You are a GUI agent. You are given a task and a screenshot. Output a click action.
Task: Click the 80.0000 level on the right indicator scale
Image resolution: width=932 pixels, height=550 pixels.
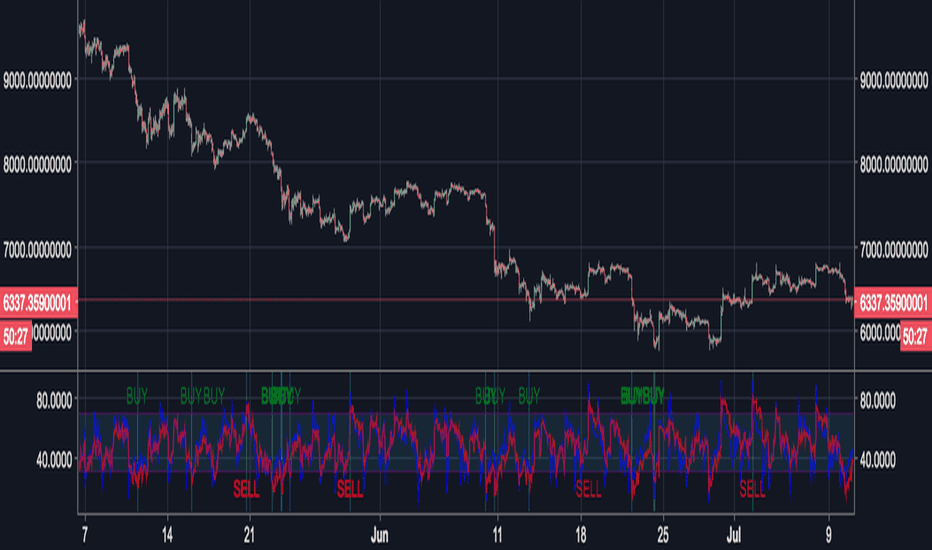(x=877, y=401)
